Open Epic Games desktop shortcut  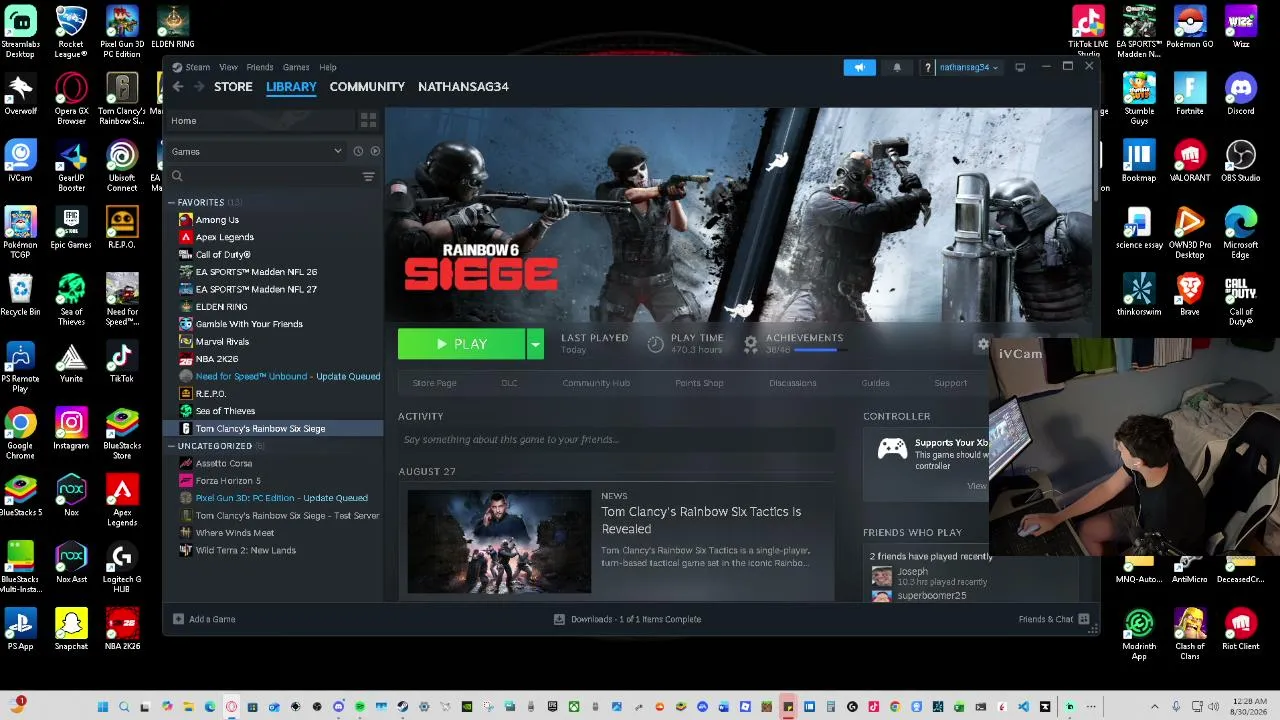[x=71, y=228]
